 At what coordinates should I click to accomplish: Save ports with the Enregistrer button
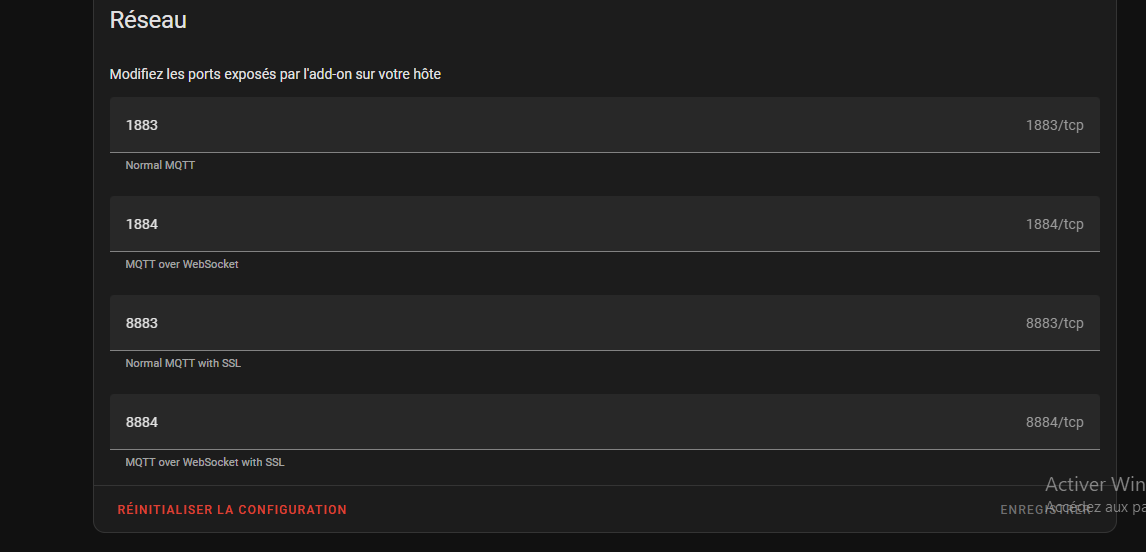pyautogui.click(x=1045, y=510)
